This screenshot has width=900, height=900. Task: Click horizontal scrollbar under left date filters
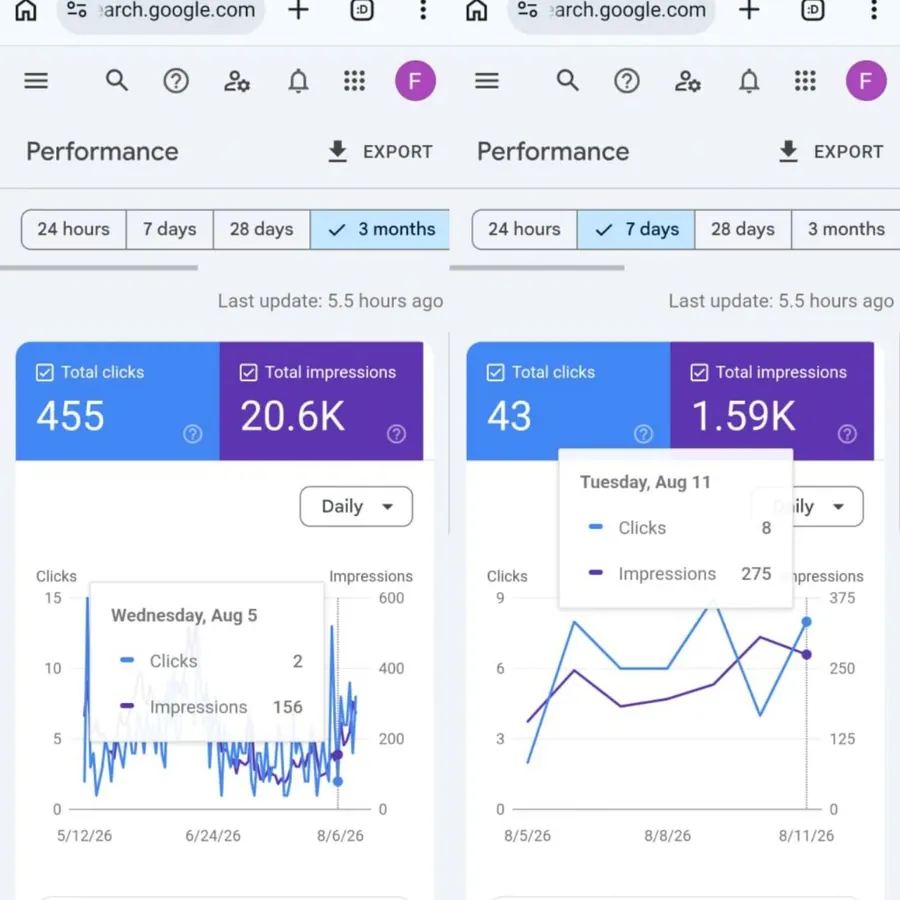coord(99,267)
